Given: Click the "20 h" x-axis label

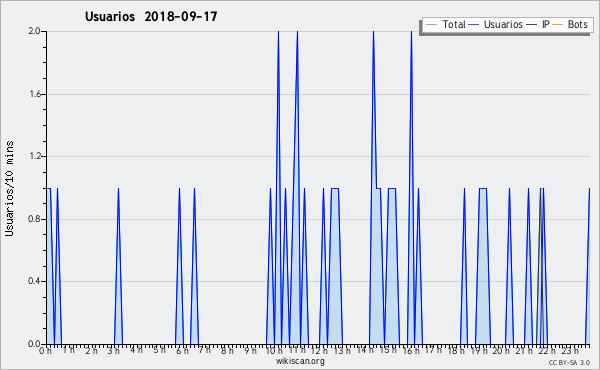Looking at the screenshot, I should pyautogui.click(x=501, y=350).
